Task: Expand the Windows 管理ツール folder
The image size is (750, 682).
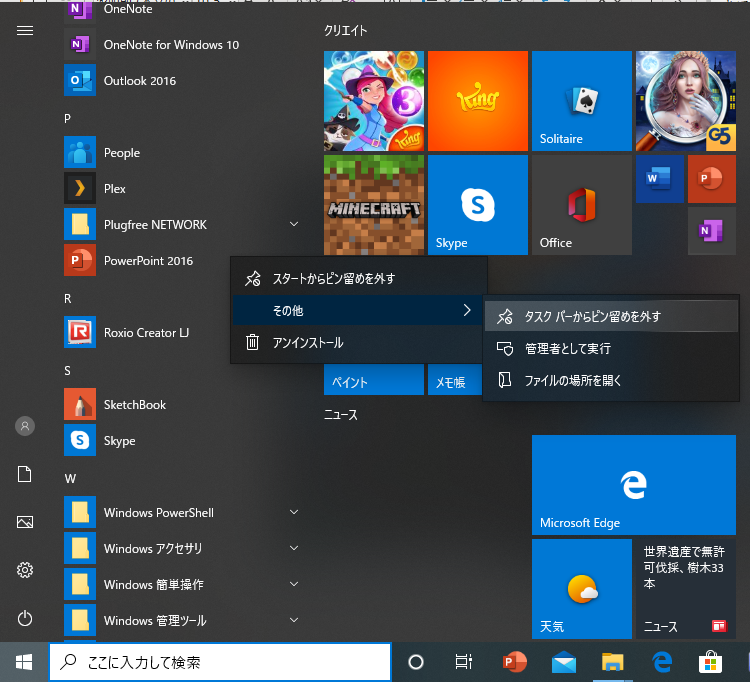Action: tap(294, 620)
